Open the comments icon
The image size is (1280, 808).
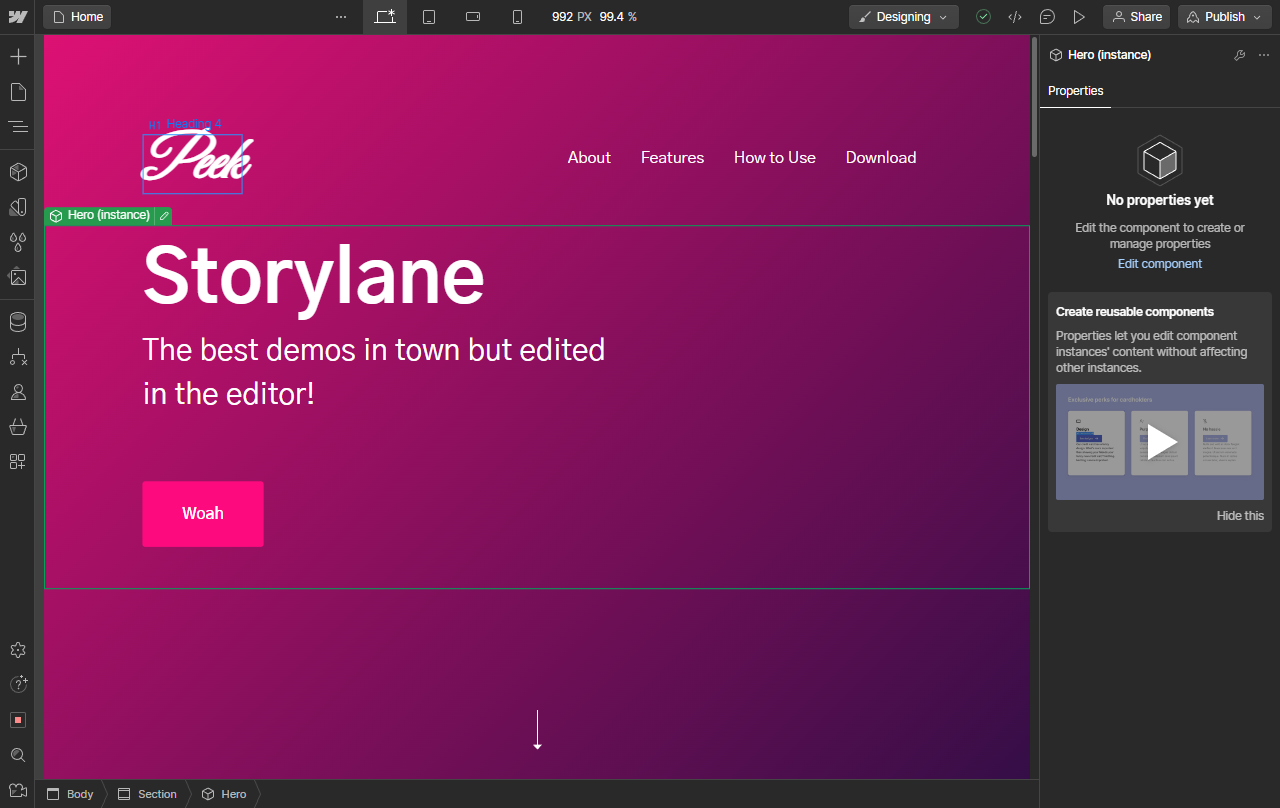tap(1047, 17)
